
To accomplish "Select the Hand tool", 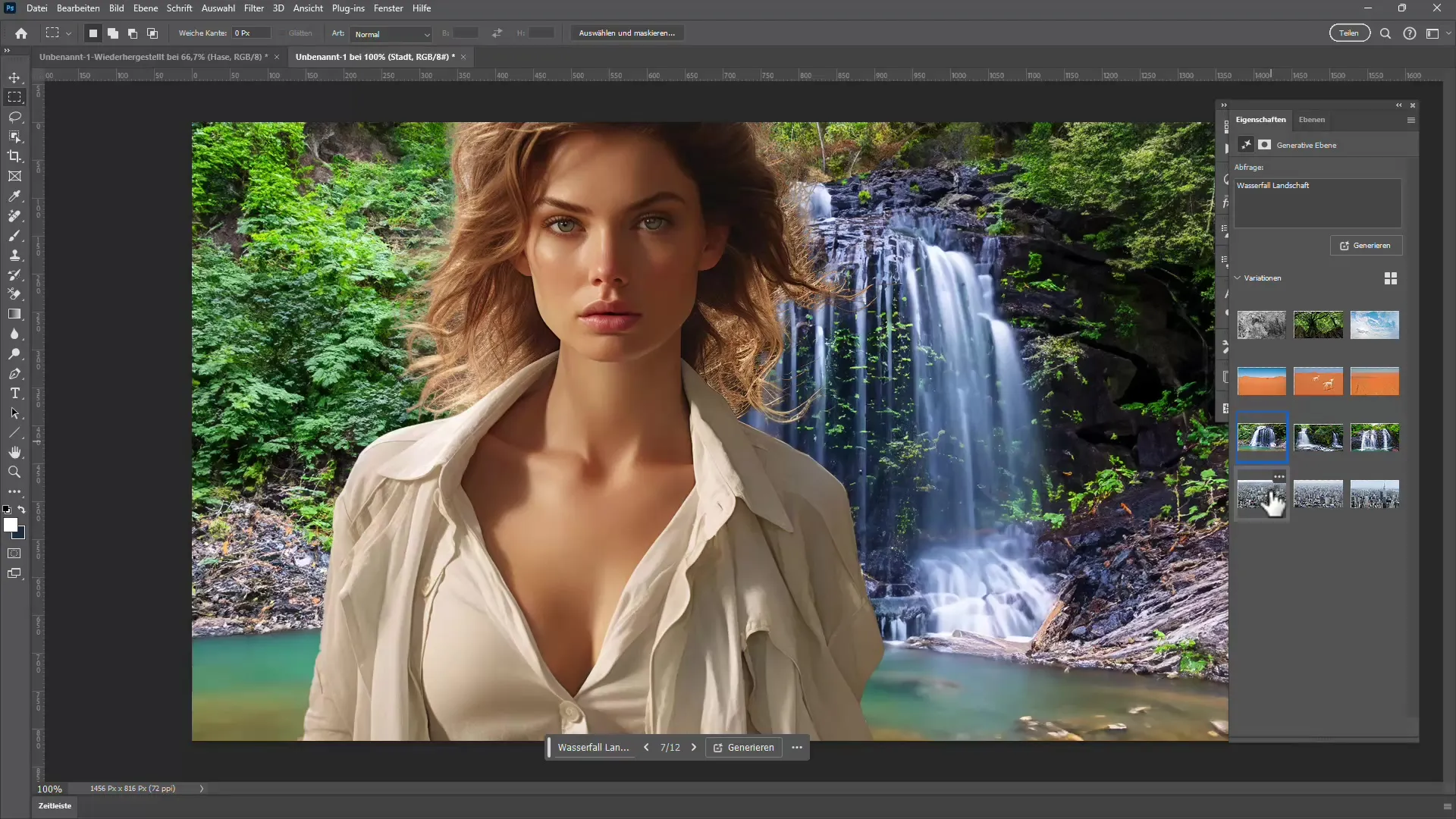I will [14, 452].
